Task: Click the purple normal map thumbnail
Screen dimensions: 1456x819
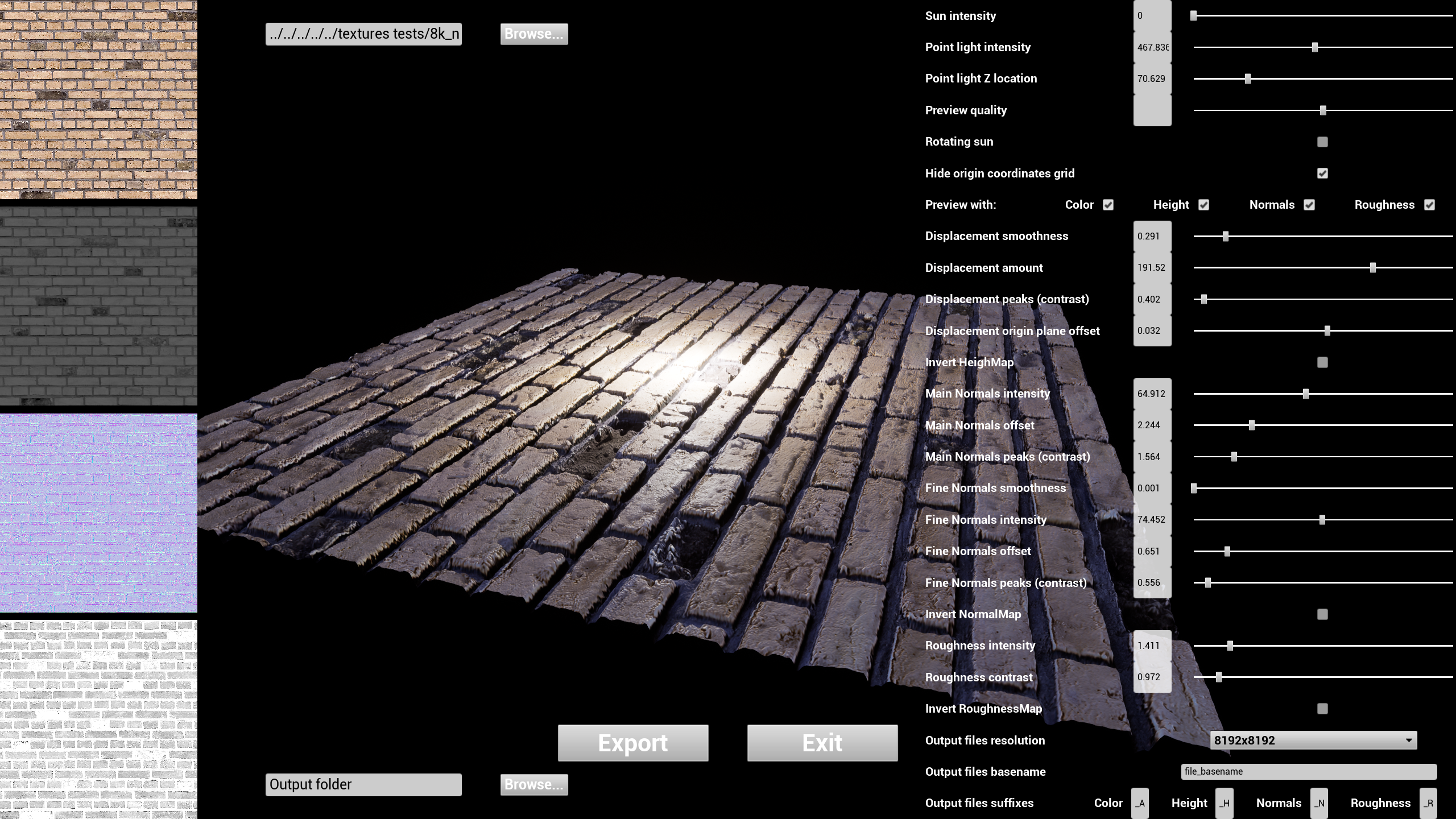Action: click(x=98, y=513)
